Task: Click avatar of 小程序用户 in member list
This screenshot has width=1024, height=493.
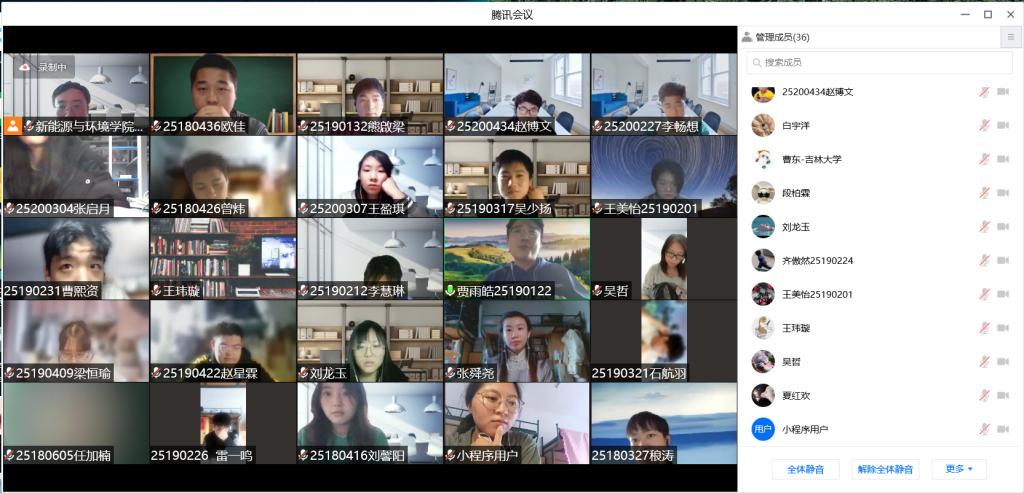Action: pos(763,429)
